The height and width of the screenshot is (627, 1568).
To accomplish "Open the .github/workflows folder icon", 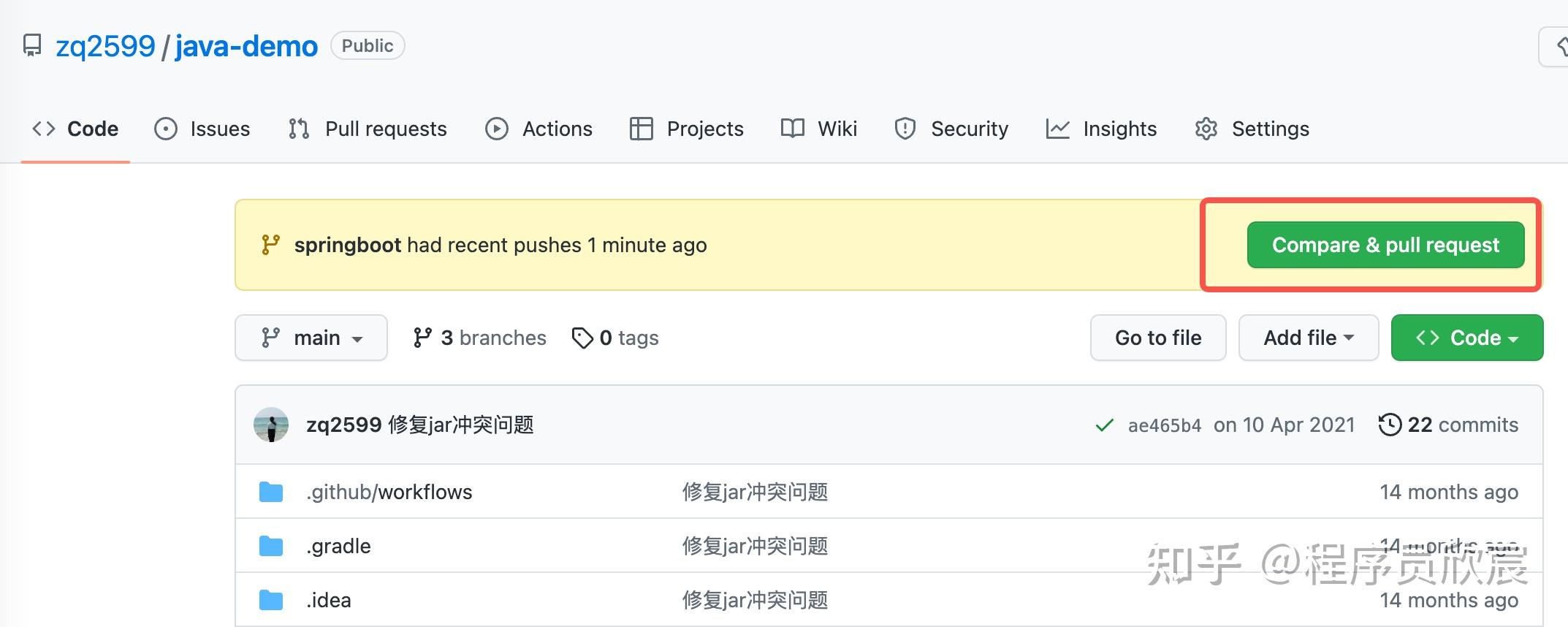I will point(271,493).
